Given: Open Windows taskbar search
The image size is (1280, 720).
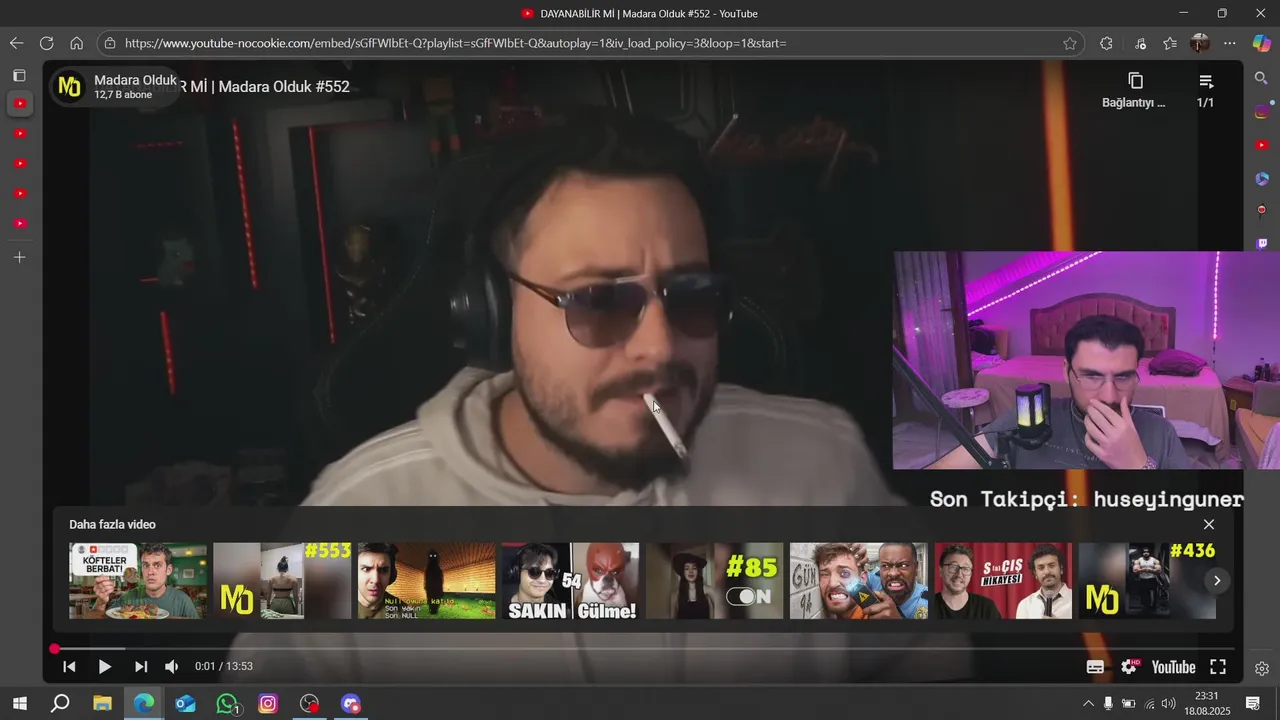Looking at the screenshot, I should [x=60, y=704].
